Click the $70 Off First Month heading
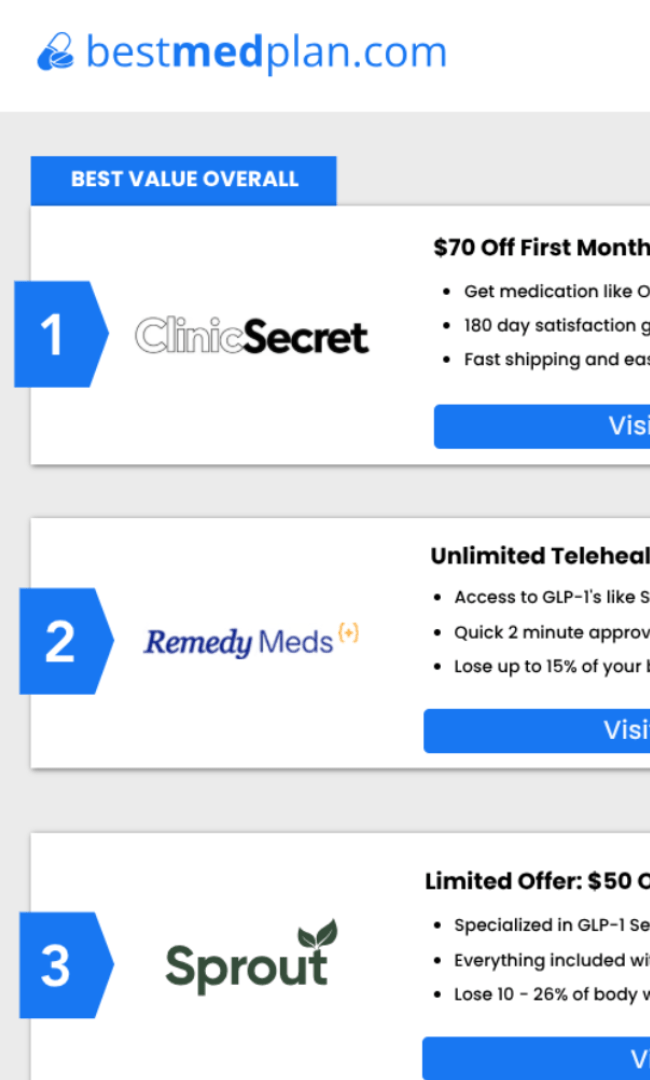 point(541,247)
